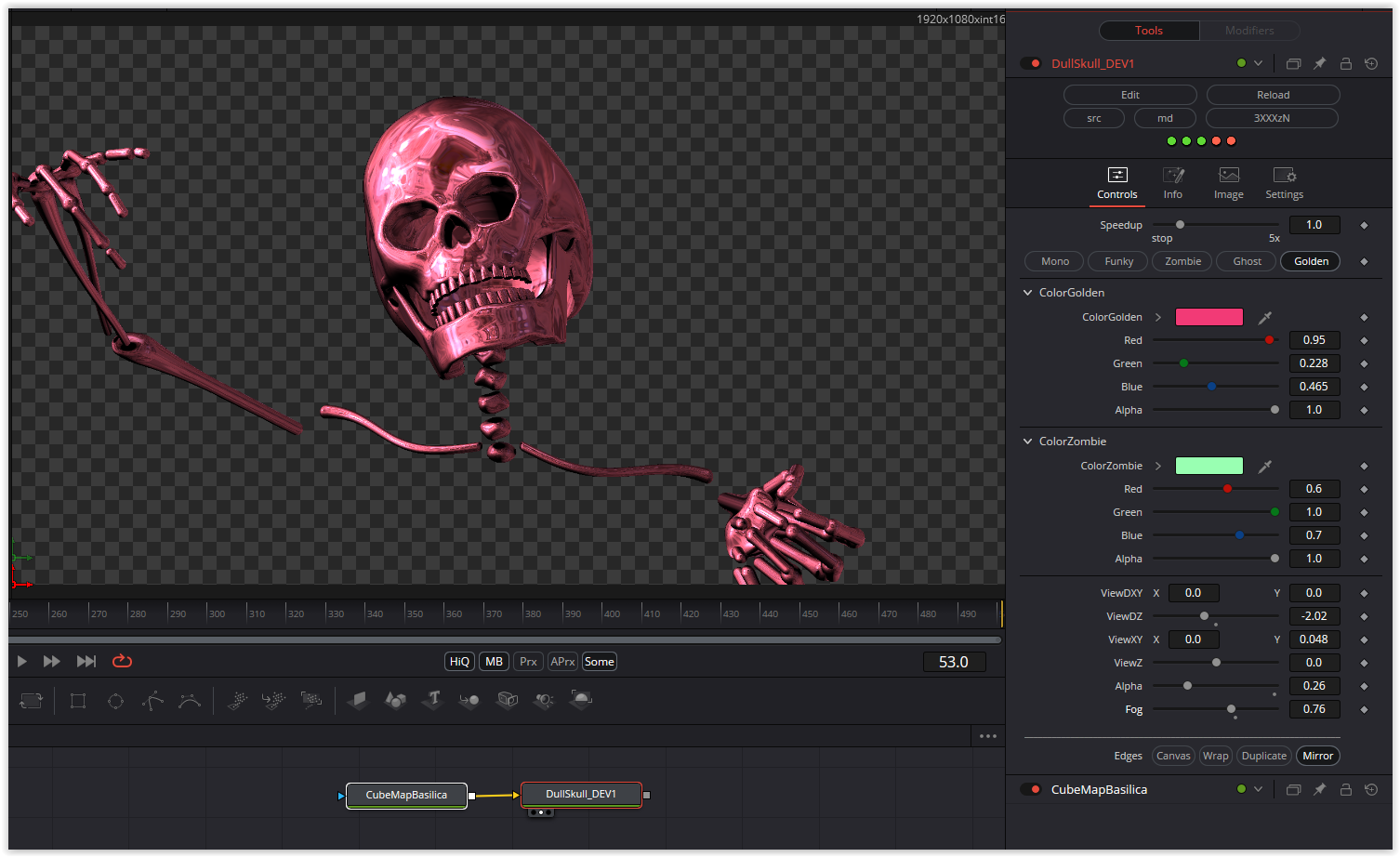Viewport: 1400px width, 857px height.
Task: Open the Some render selection dropdown
Action: pyautogui.click(x=599, y=662)
